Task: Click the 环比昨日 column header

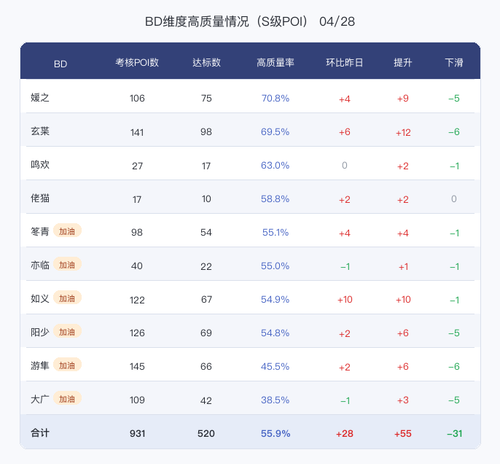Action: 344,62
